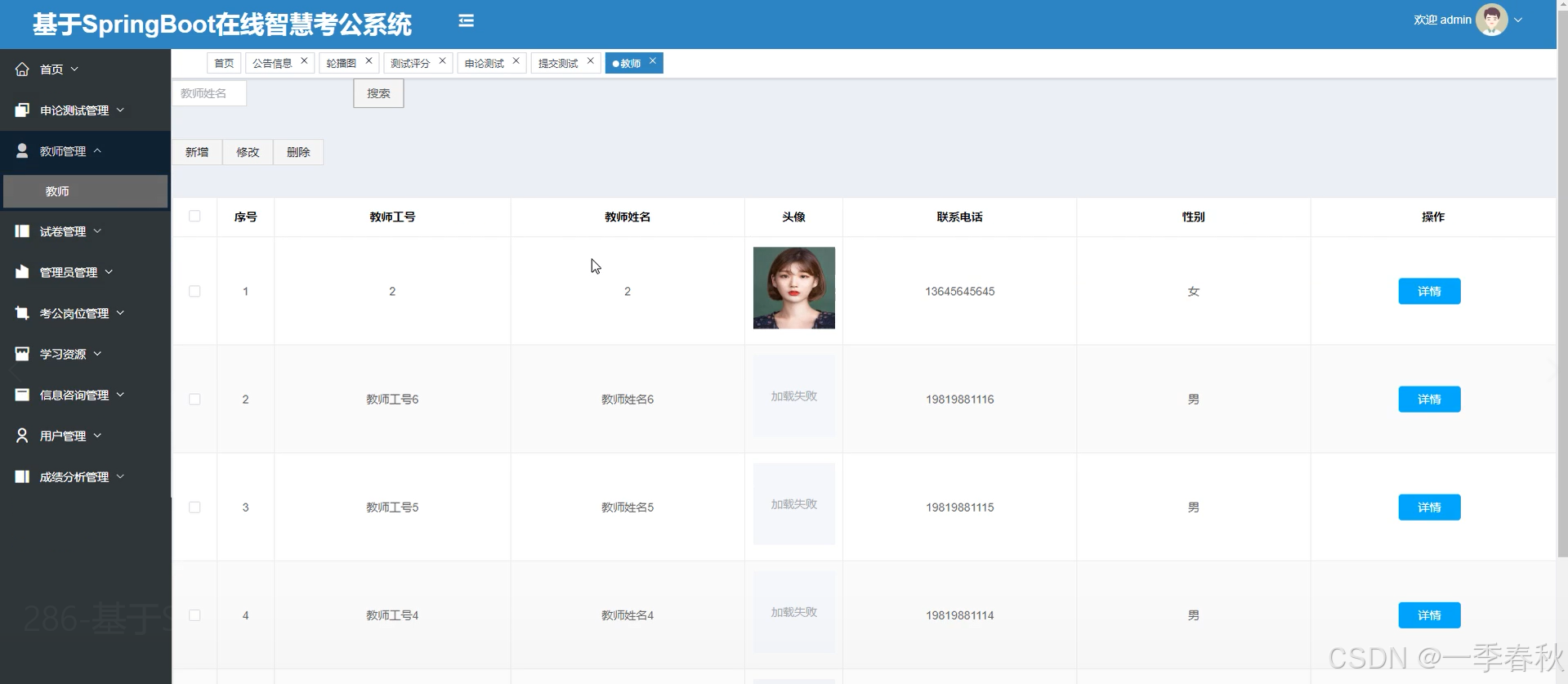Expand the 用户管理 menu
The width and height of the screenshot is (1568, 684).
pos(97,436)
